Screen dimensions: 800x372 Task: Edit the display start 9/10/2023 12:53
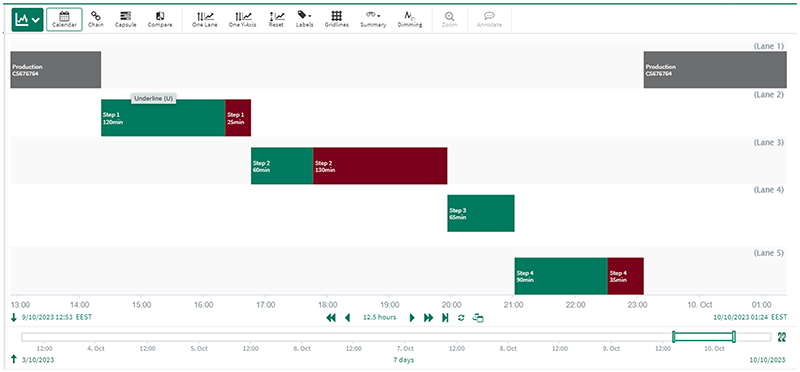click(46, 317)
